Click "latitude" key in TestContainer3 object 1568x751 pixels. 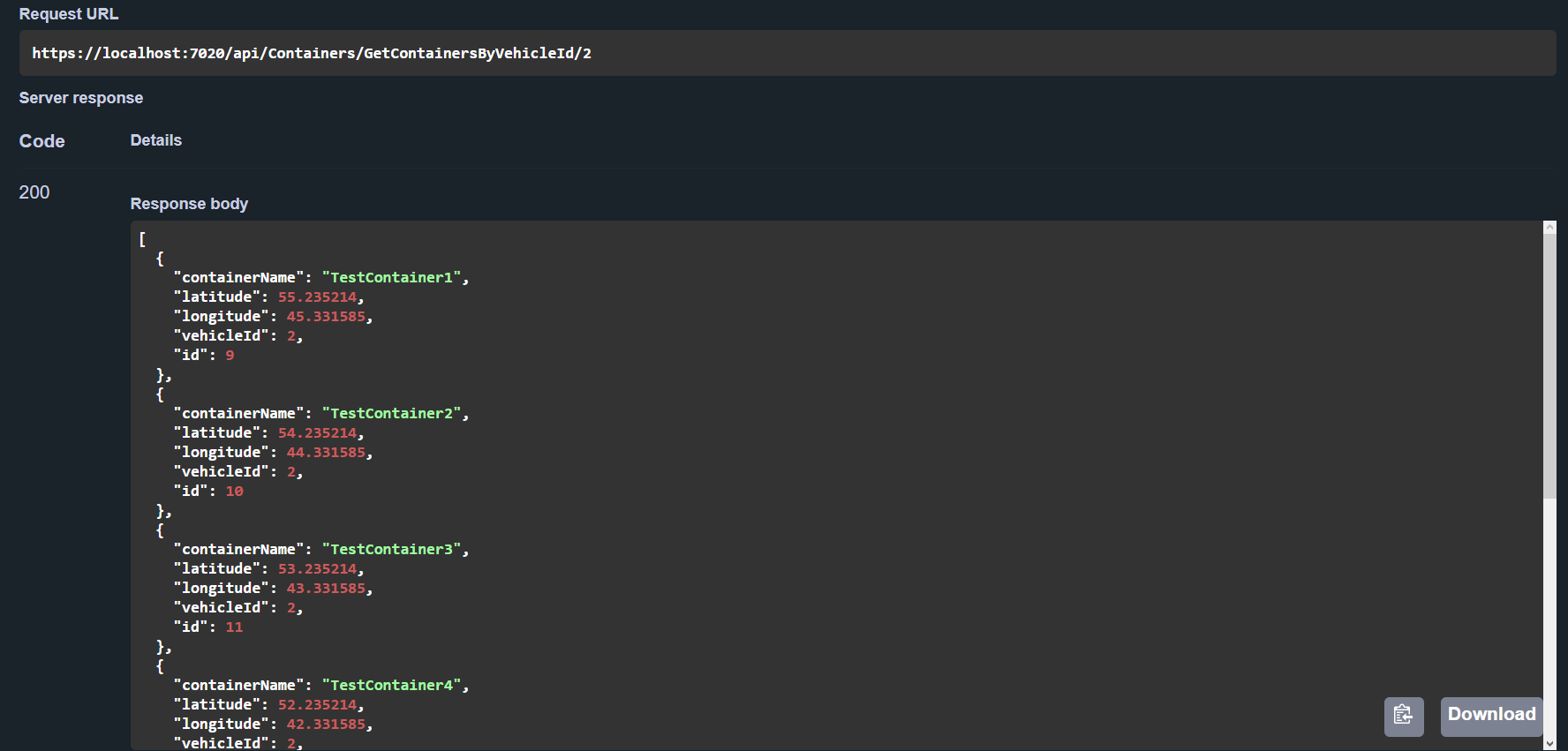[216, 568]
